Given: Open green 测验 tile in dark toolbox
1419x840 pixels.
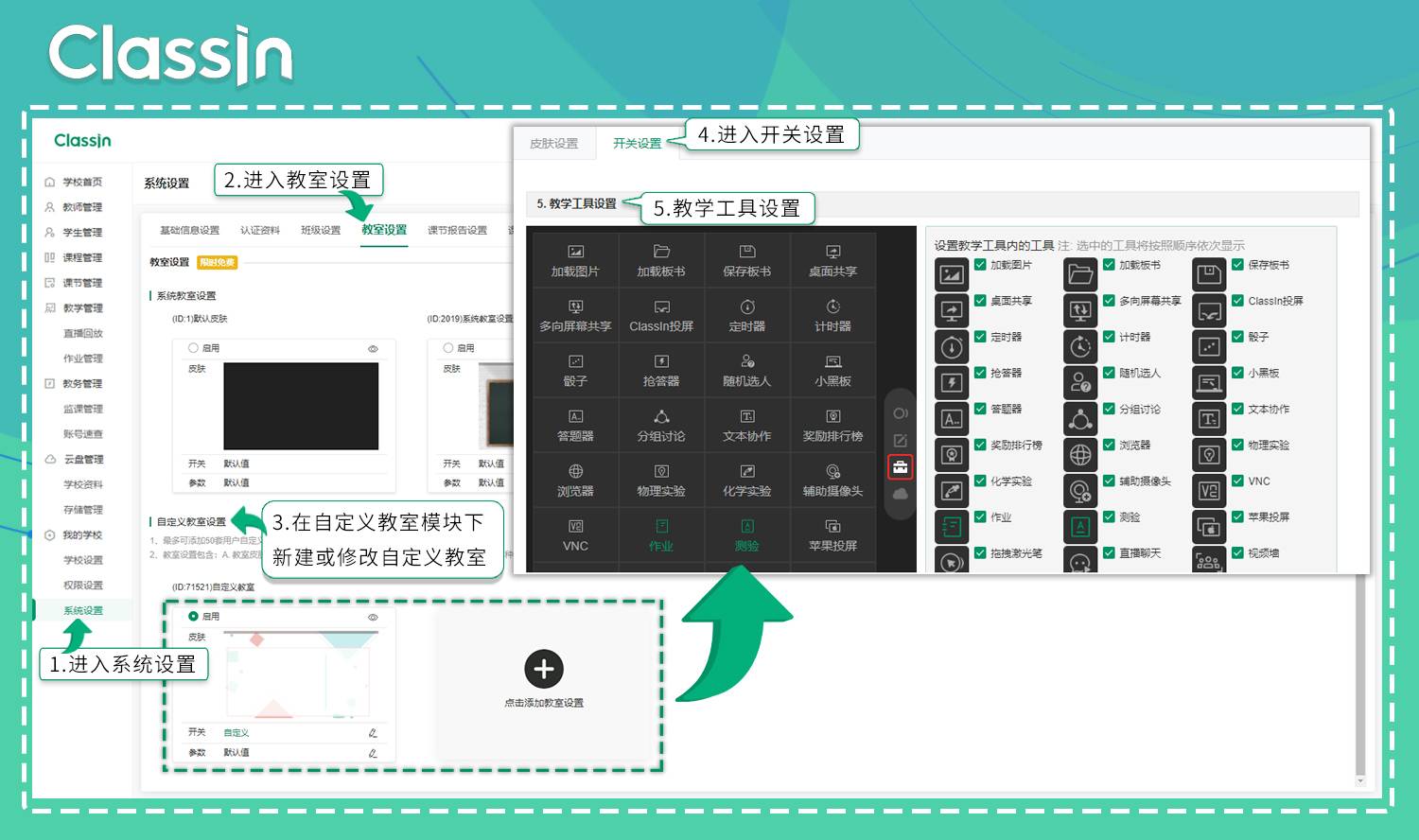Looking at the screenshot, I should point(747,534).
